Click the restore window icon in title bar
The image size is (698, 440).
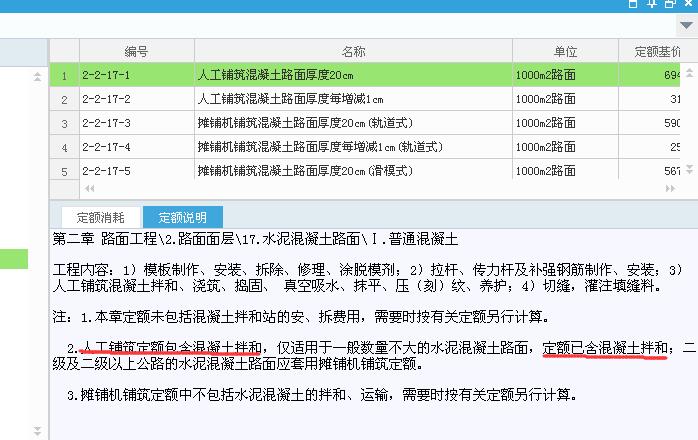coord(670,4)
